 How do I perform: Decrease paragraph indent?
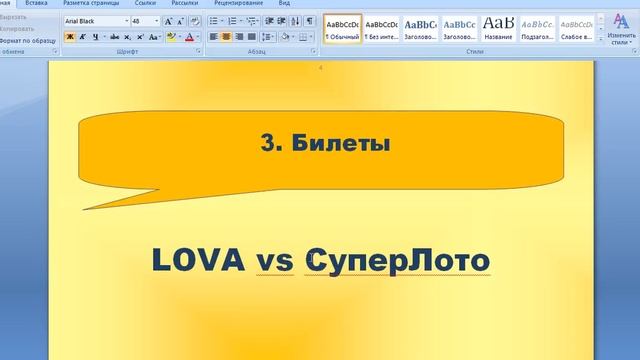(269, 21)
